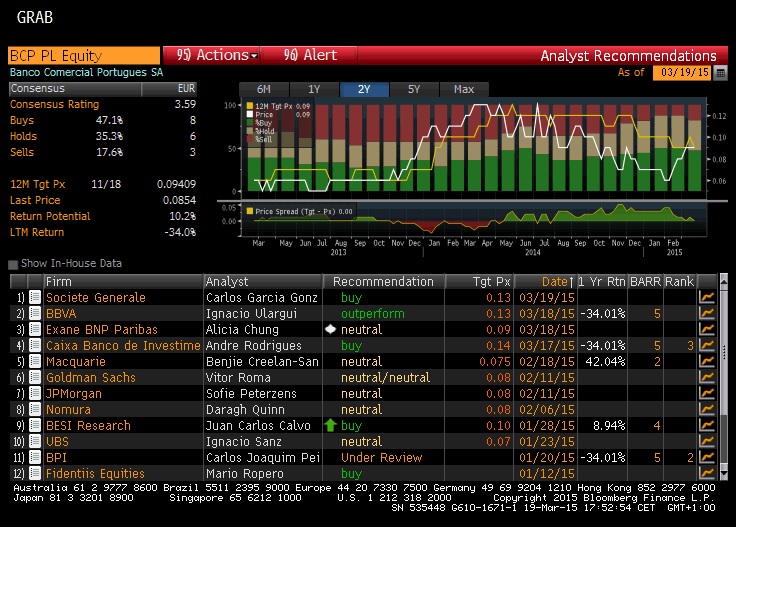Click the chart icon in the Macquarie row
Image resolution: width=768 pixels, height=614 pixels.
tap(707, 362)
